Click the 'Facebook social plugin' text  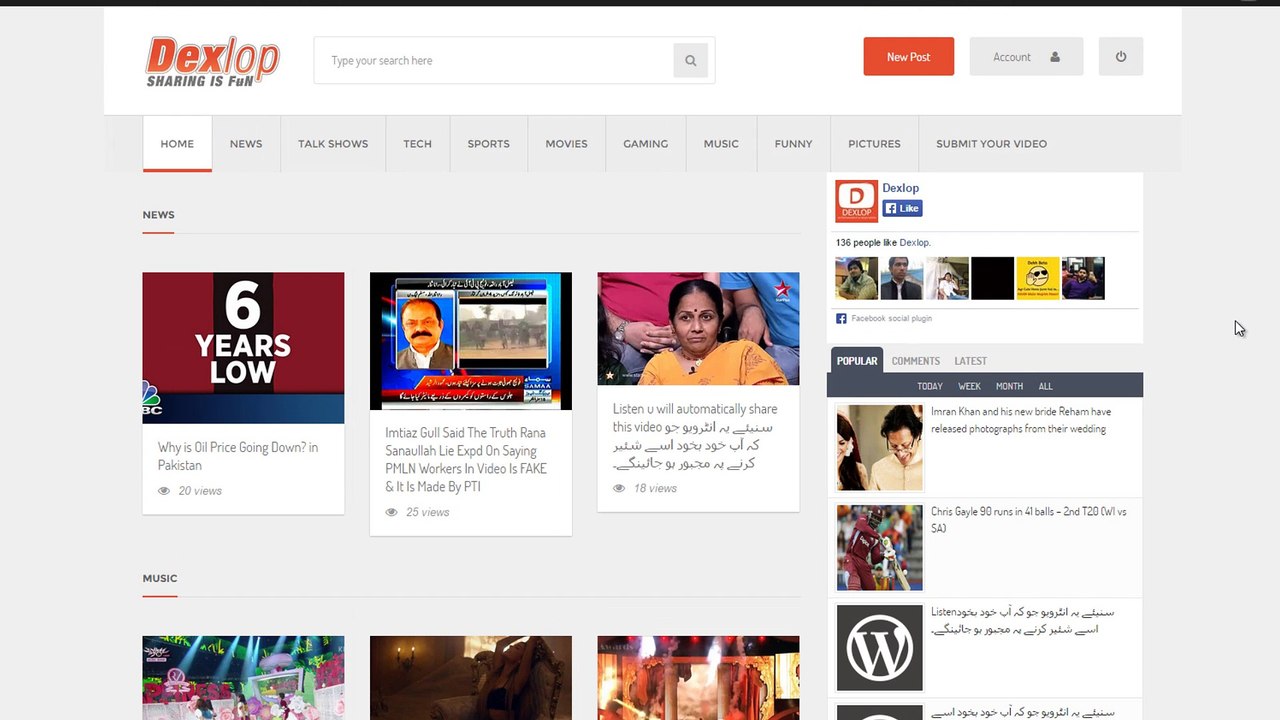892,319
